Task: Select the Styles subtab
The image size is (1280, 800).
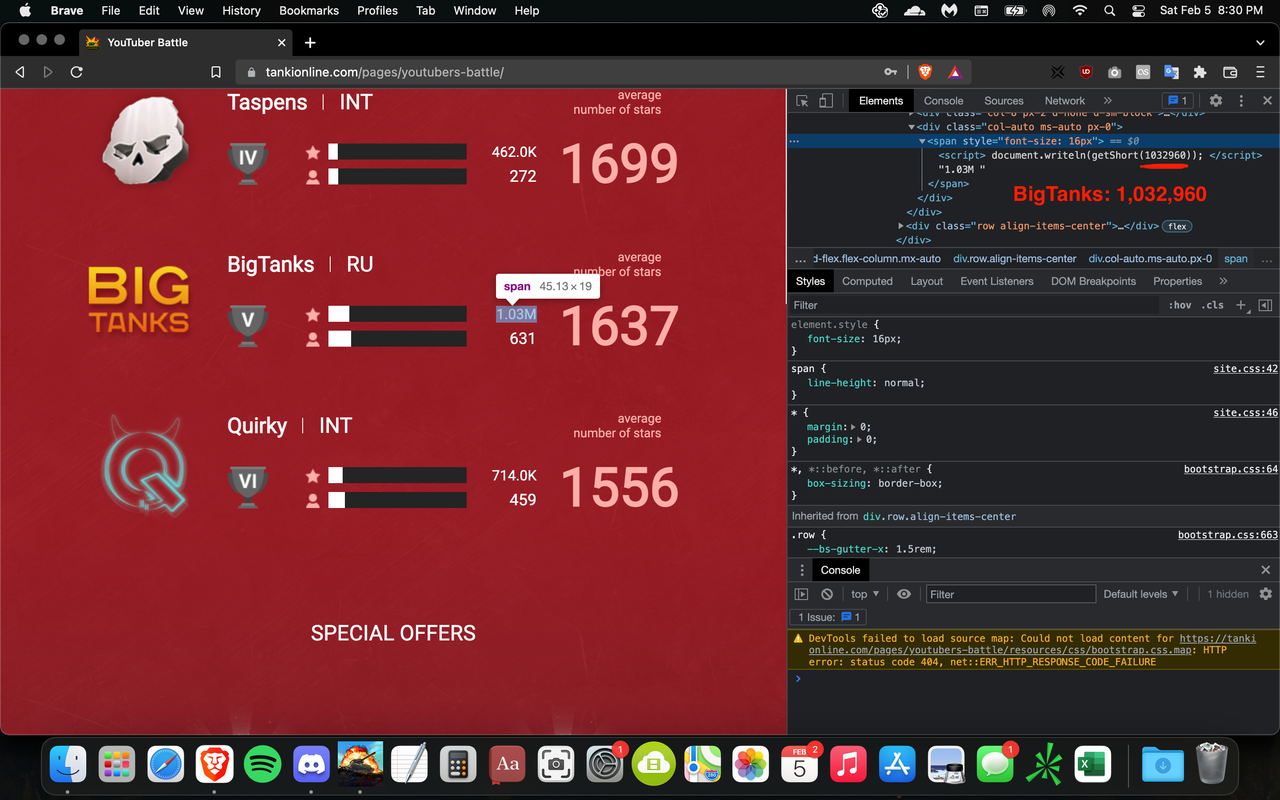Action: click(x=810, y=281)
